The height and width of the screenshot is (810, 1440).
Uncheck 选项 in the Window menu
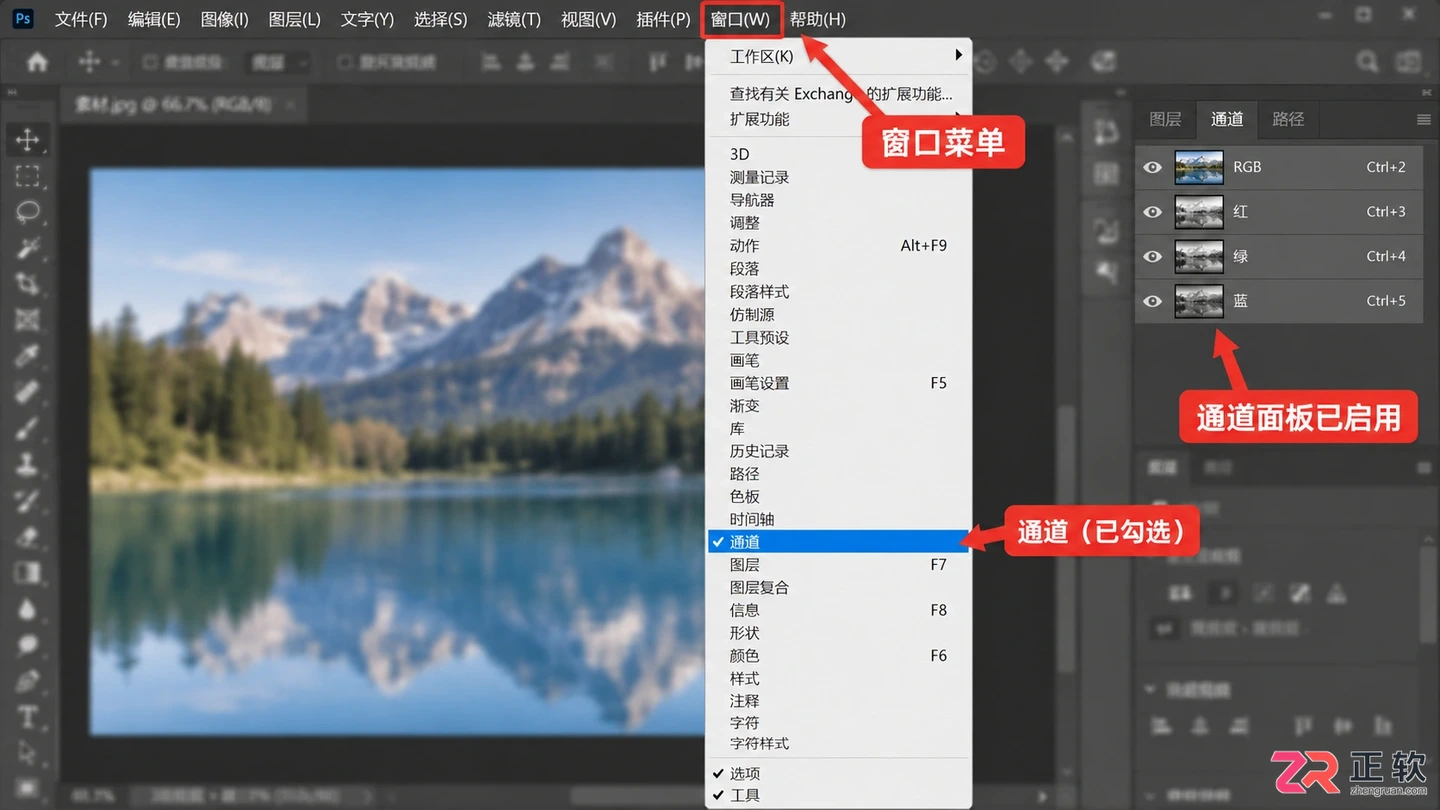click(839, 773)
